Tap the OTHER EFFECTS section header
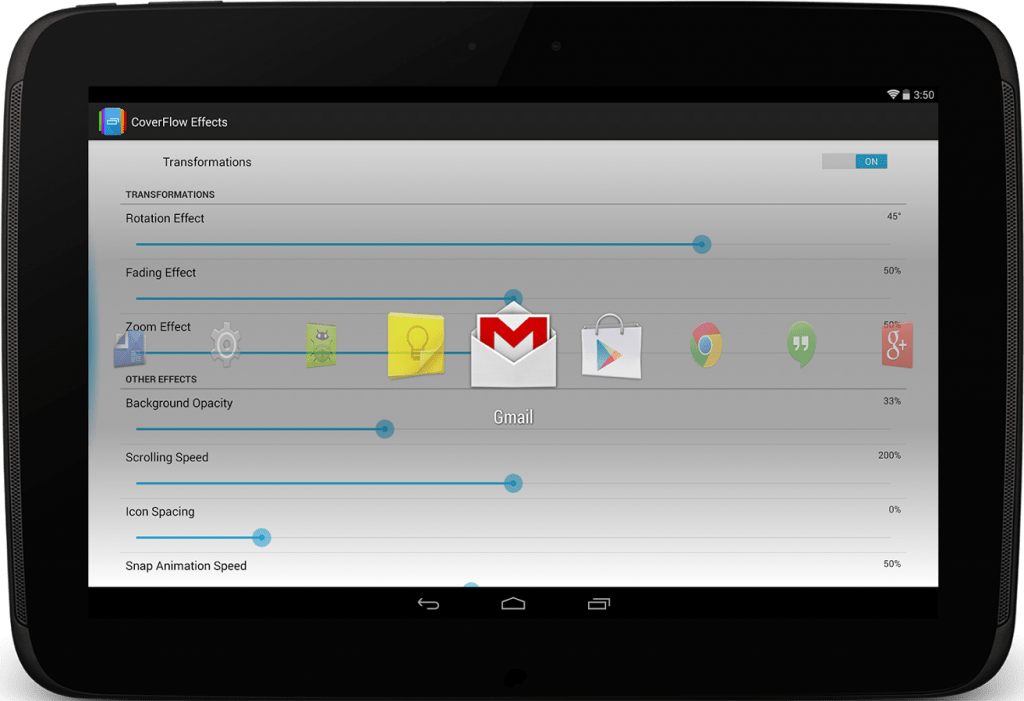 coord(161,380)
